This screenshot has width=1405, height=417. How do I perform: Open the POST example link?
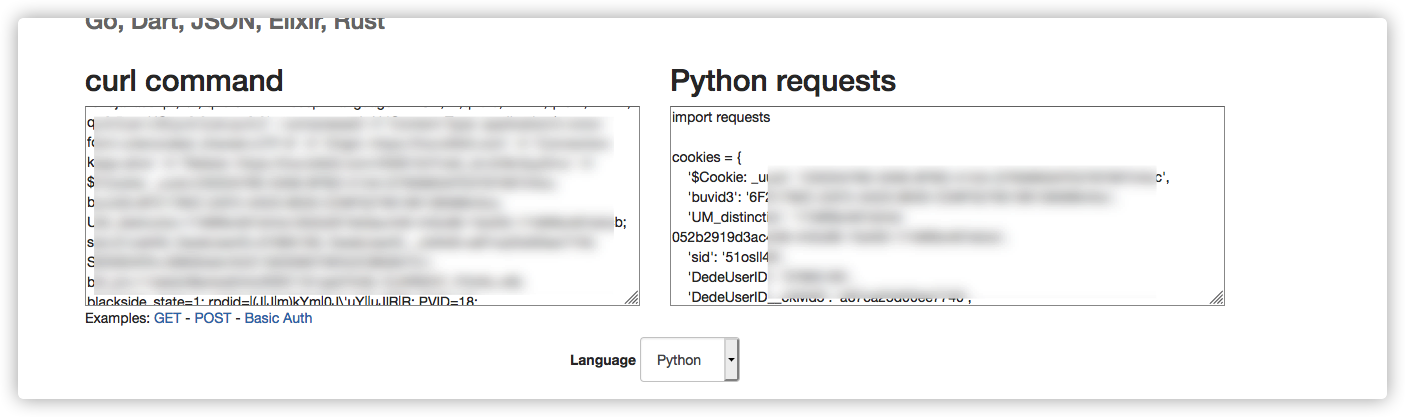point(212,318)
